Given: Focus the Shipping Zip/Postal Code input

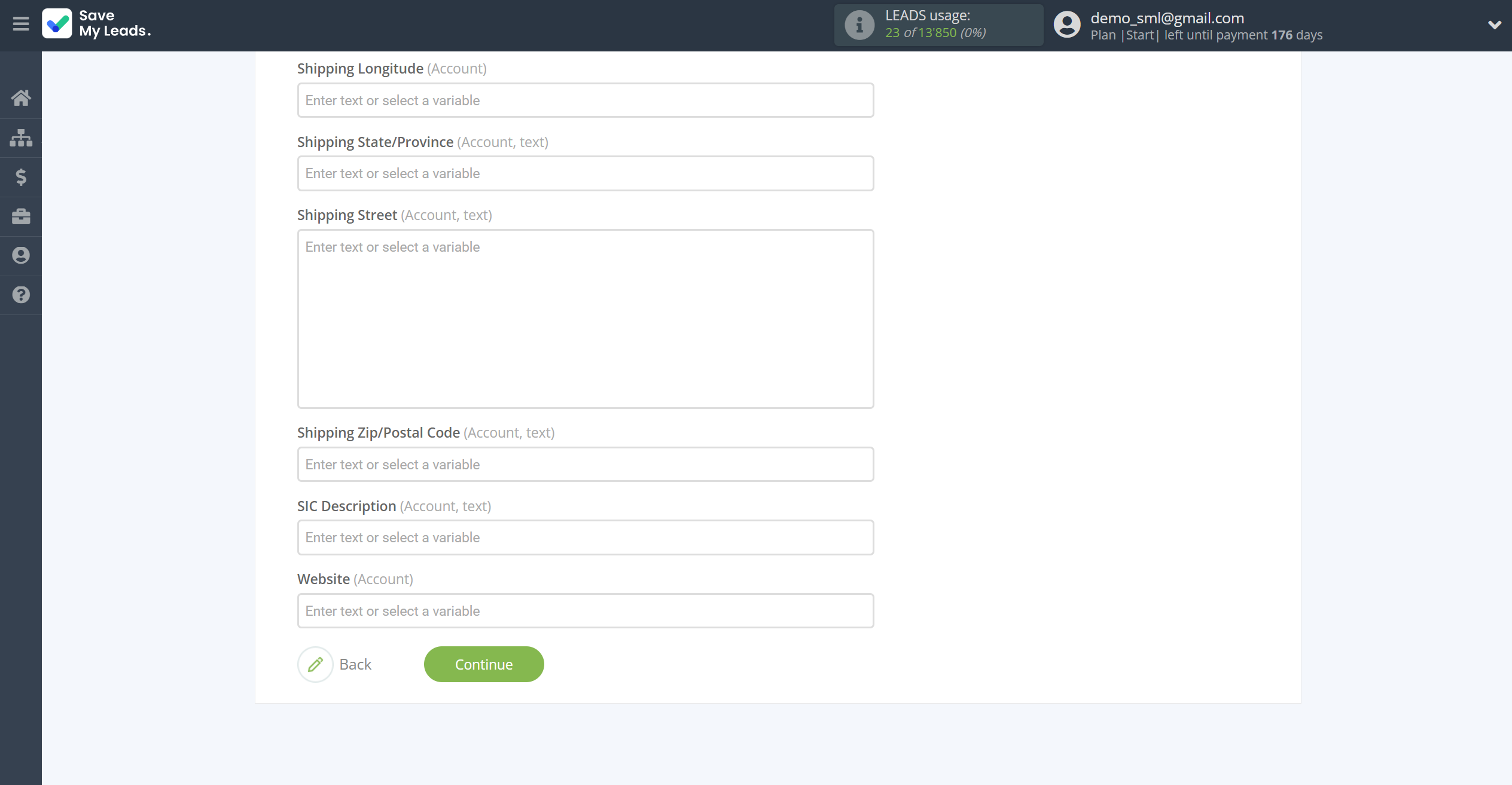Looking at the screenshot, I should 586,465.
